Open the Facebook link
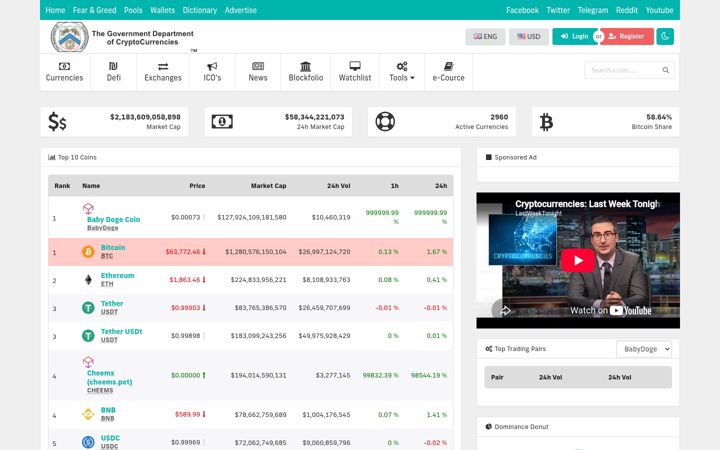 pyautogui.click(x=523, y=10)
